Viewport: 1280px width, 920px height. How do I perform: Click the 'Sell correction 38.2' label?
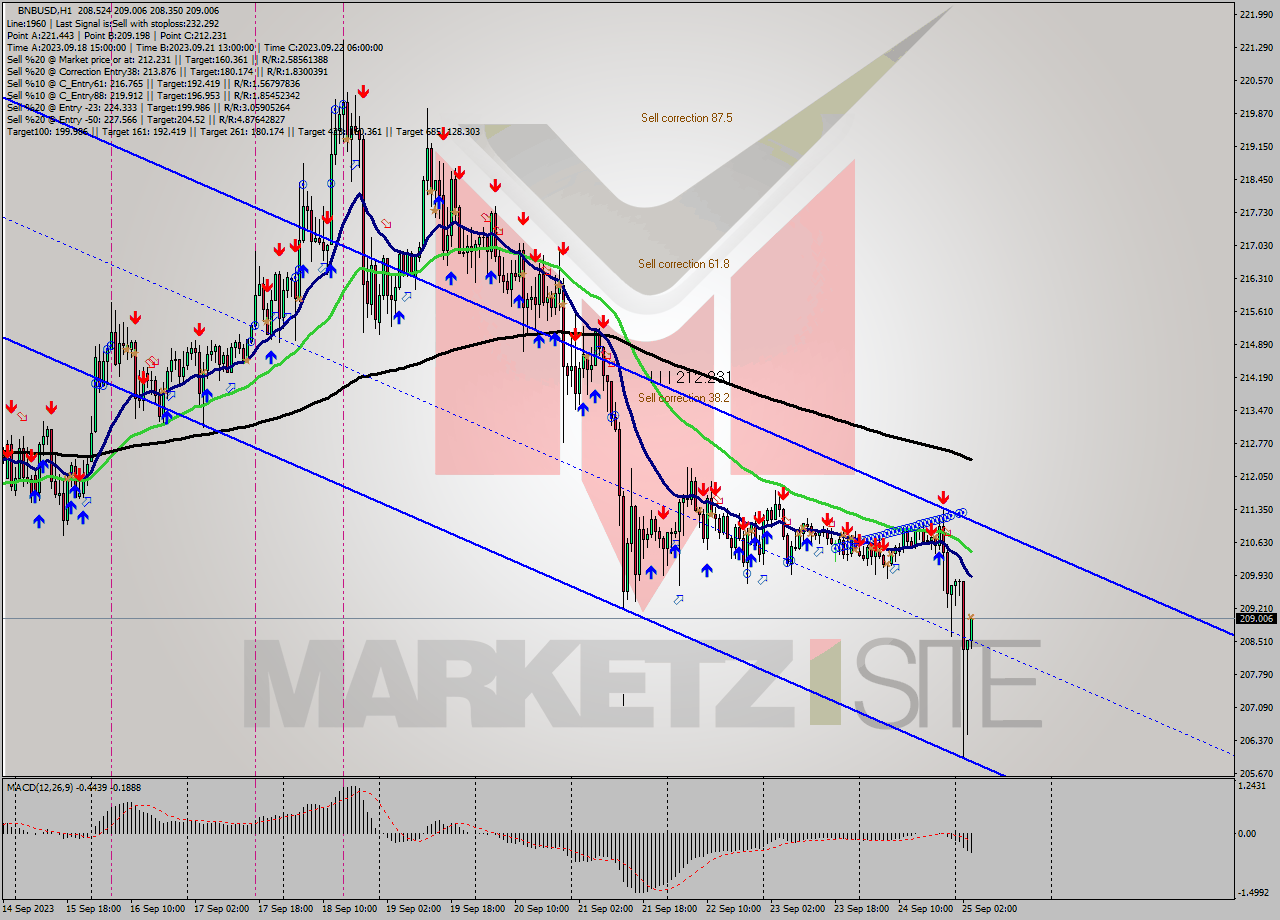684,398
